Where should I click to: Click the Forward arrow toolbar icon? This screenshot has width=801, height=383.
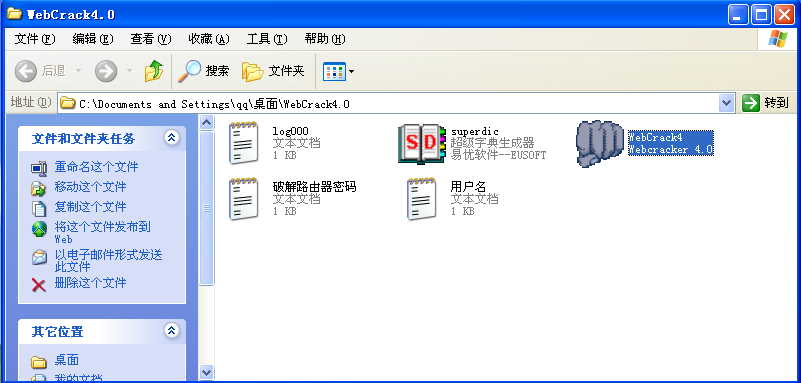(106, 71)
